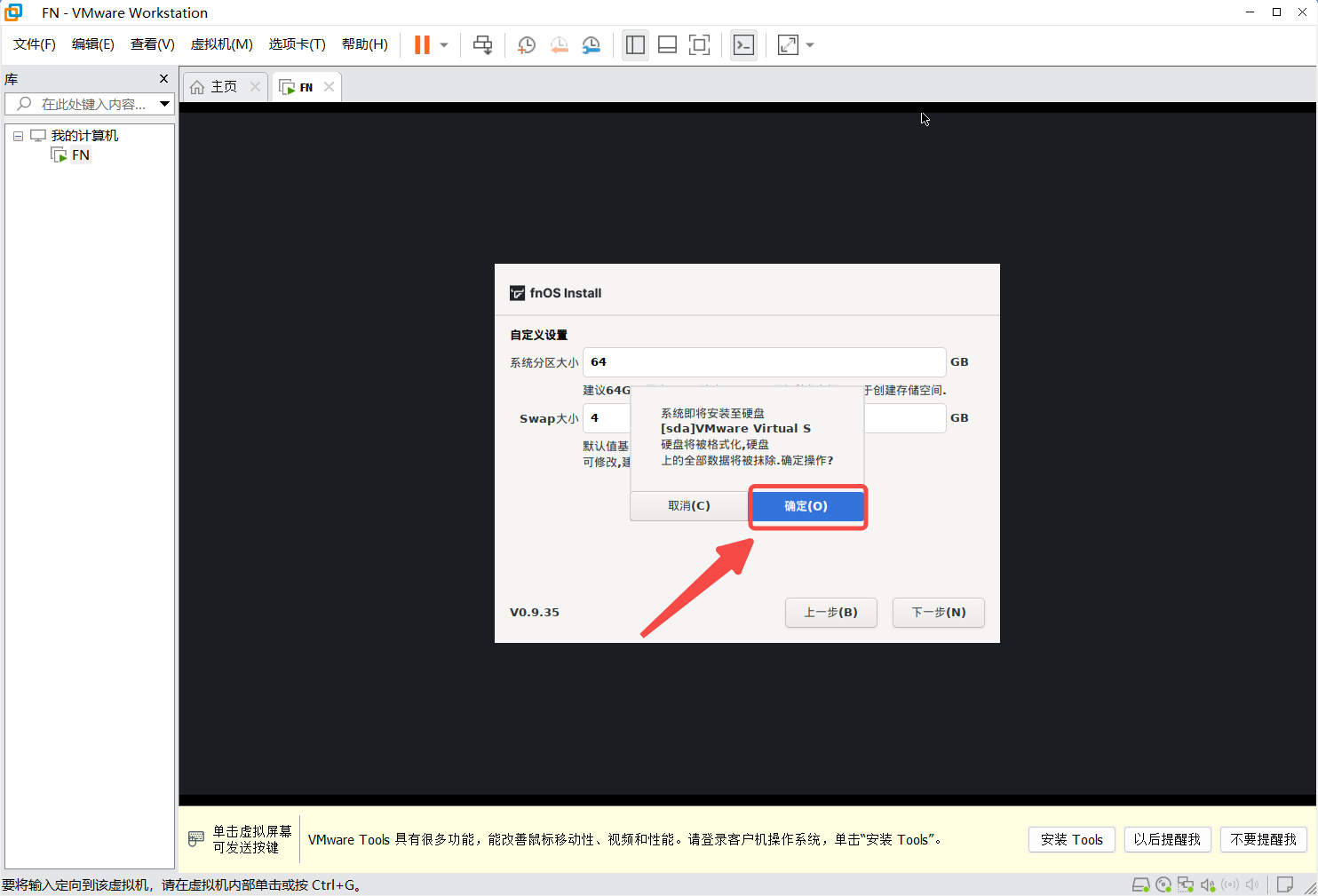Screen dimensions: 1318x896
Task: Enter full screen mode
Action: click(699, 45)
